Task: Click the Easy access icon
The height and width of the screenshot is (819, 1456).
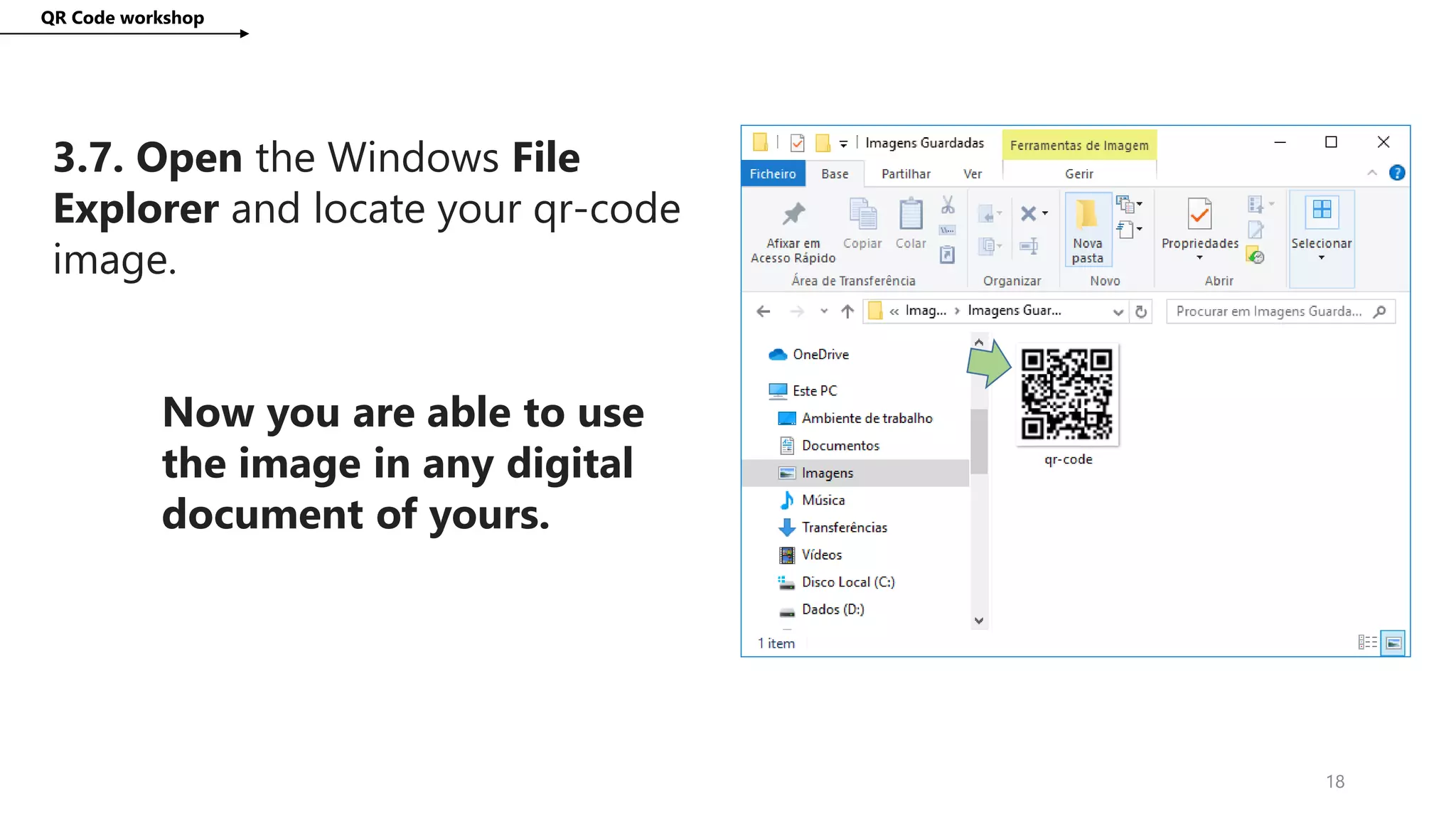Action: pos(1124,230)
